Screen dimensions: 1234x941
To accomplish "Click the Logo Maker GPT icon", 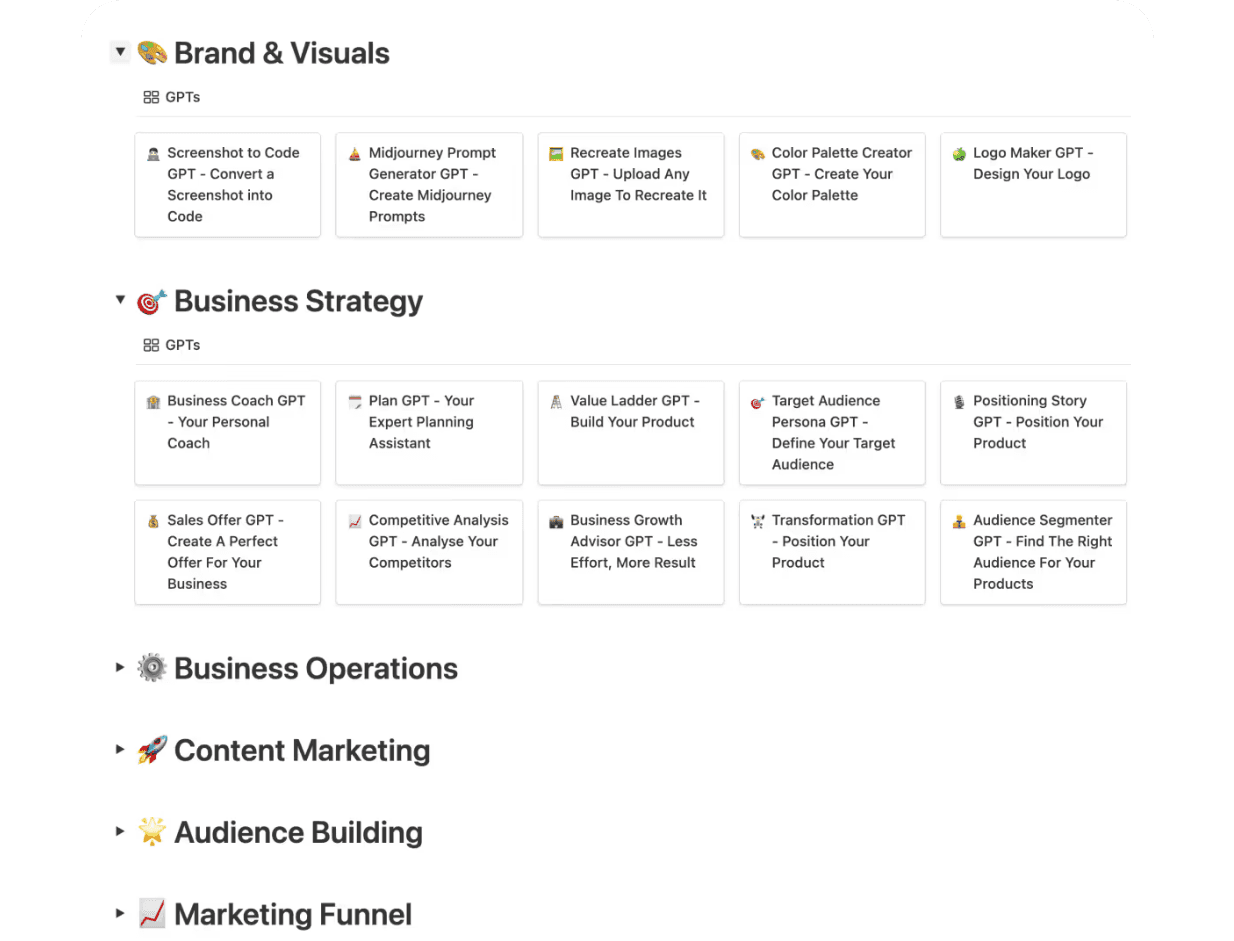I will pos(959,154).
